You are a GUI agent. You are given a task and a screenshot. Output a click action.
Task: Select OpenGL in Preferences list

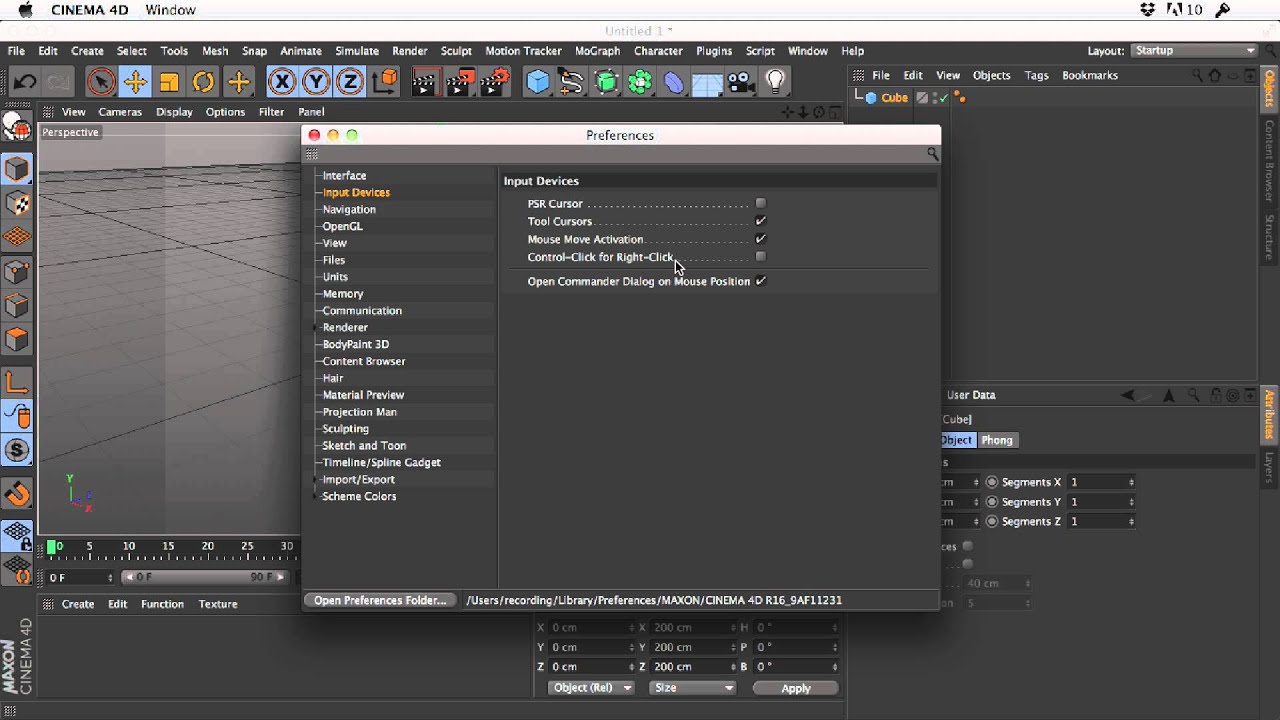342,226
